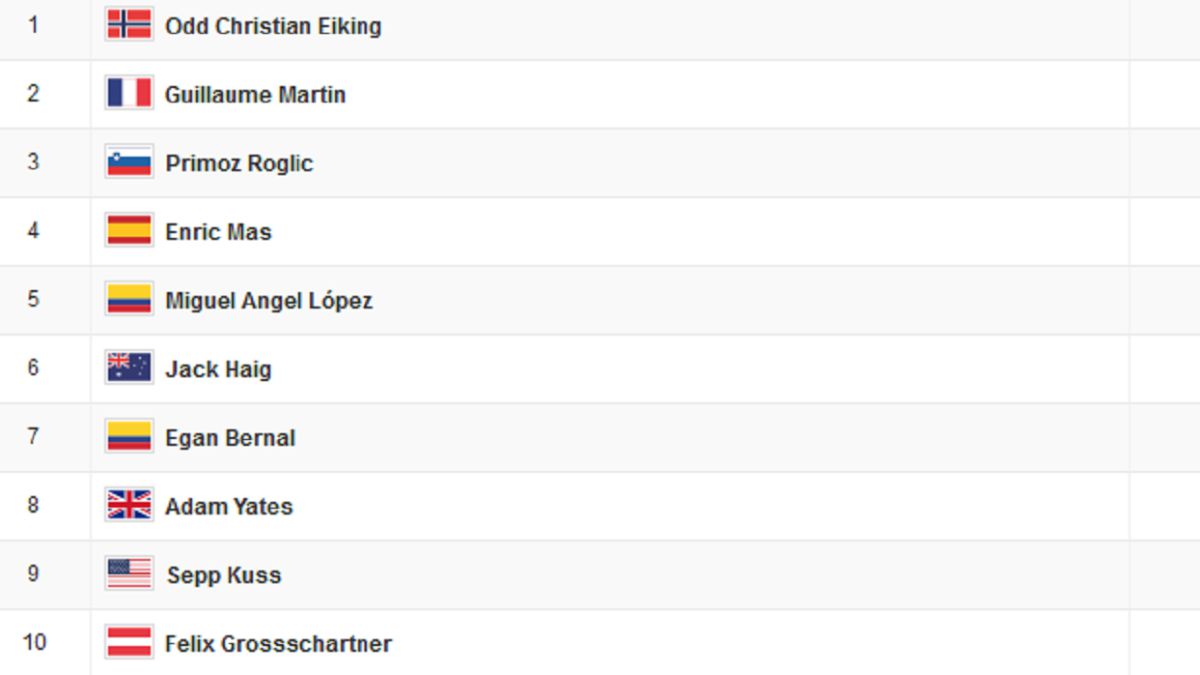The image size is (1200, 675).
Task: Open Enric Mas rider link
Action: click(x=218, y=232)
